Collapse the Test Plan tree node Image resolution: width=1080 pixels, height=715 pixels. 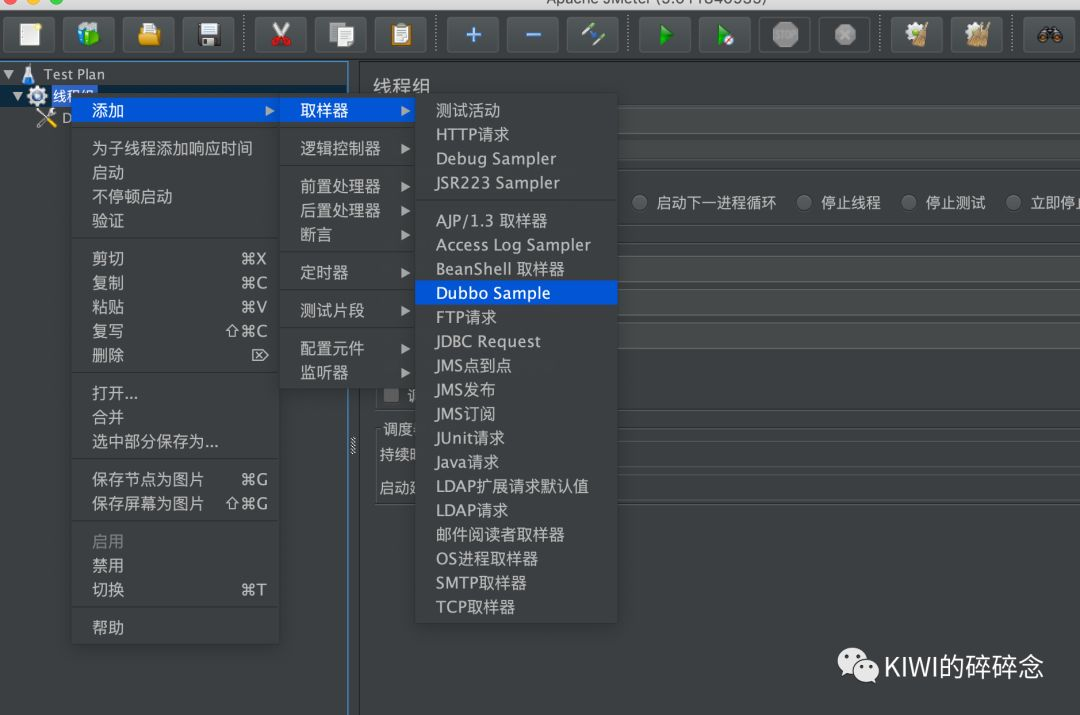pyautogui.click(x=9, y=74)
